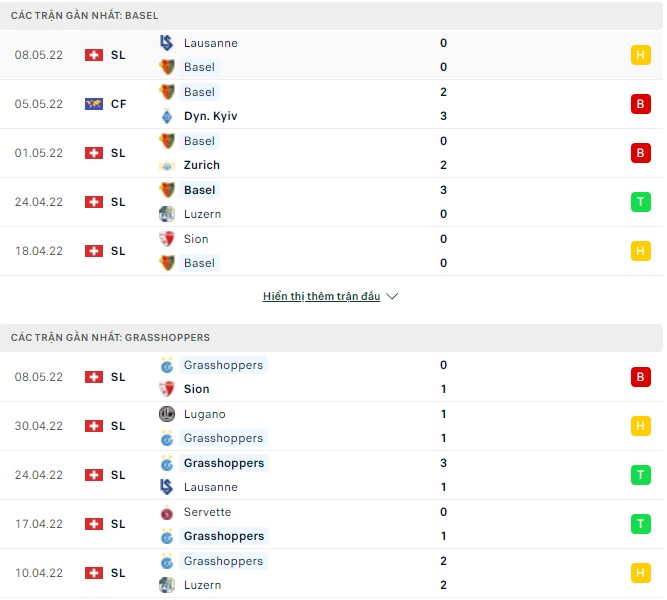Open the Grasshoppers link in the 24.04.22 match
667x600 pixels.
click(x=224, y=463)
